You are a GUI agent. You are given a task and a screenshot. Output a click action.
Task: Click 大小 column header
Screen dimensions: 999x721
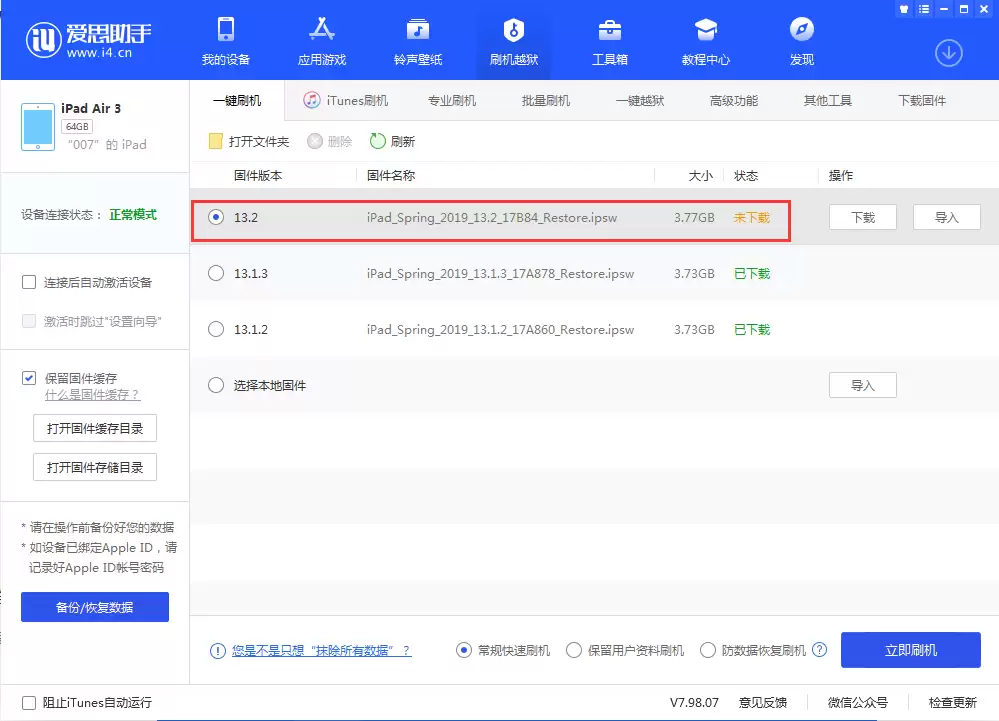(700, 176)
